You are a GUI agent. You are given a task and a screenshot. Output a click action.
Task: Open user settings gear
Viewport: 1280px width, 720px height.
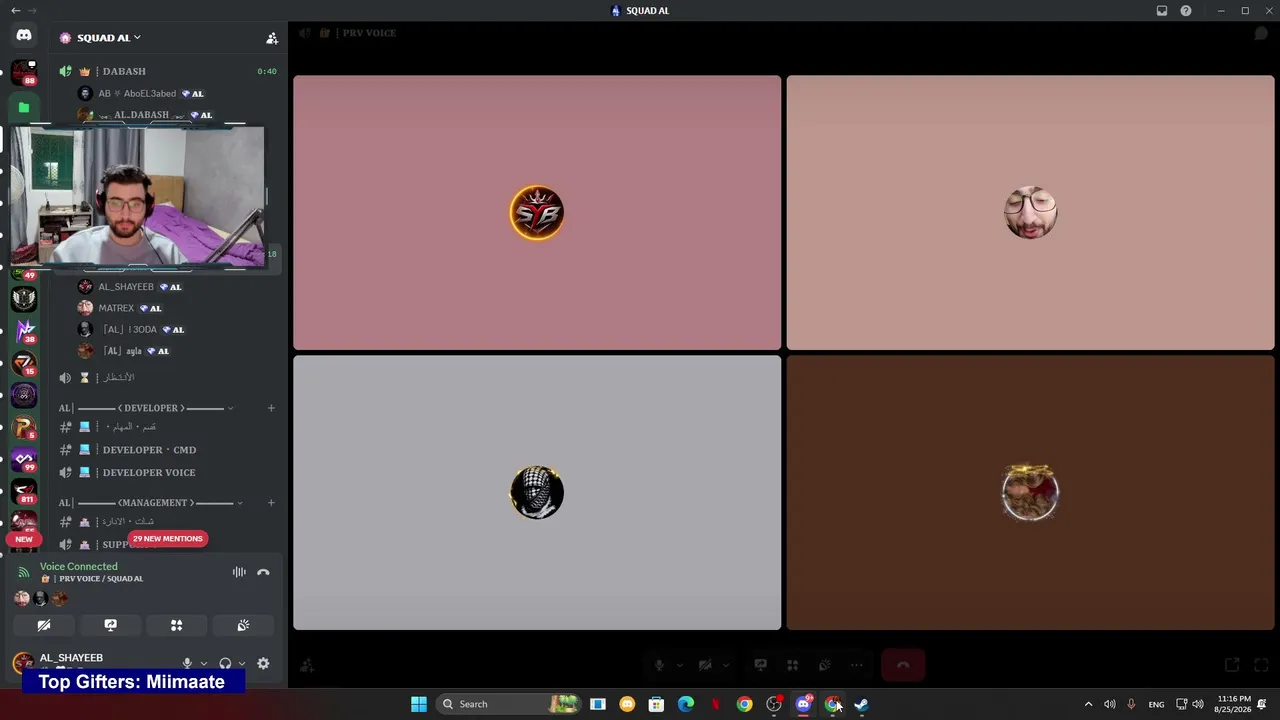pos(263,663)
